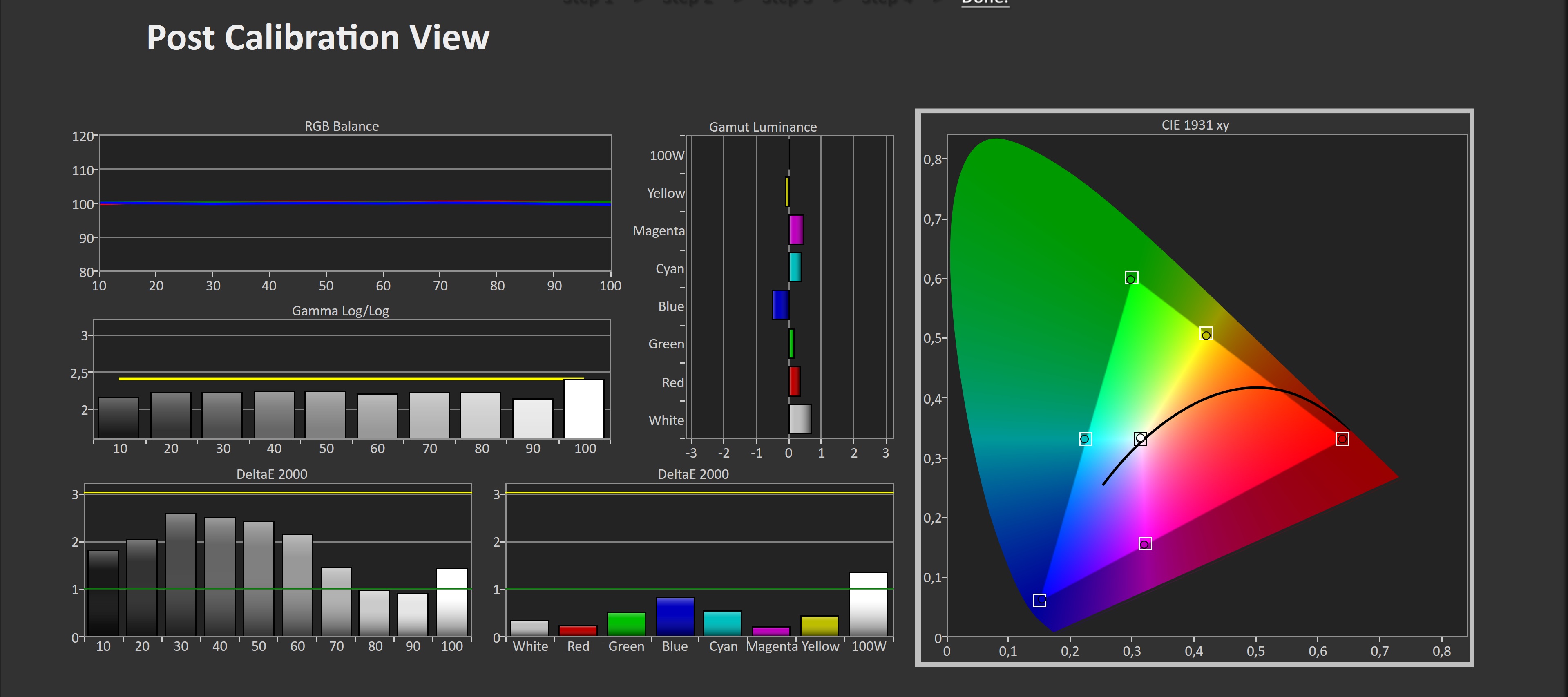Click the 100W bar in color DeltaE chart
This screenshot has width=1568, height=697.
pos(868,604)
